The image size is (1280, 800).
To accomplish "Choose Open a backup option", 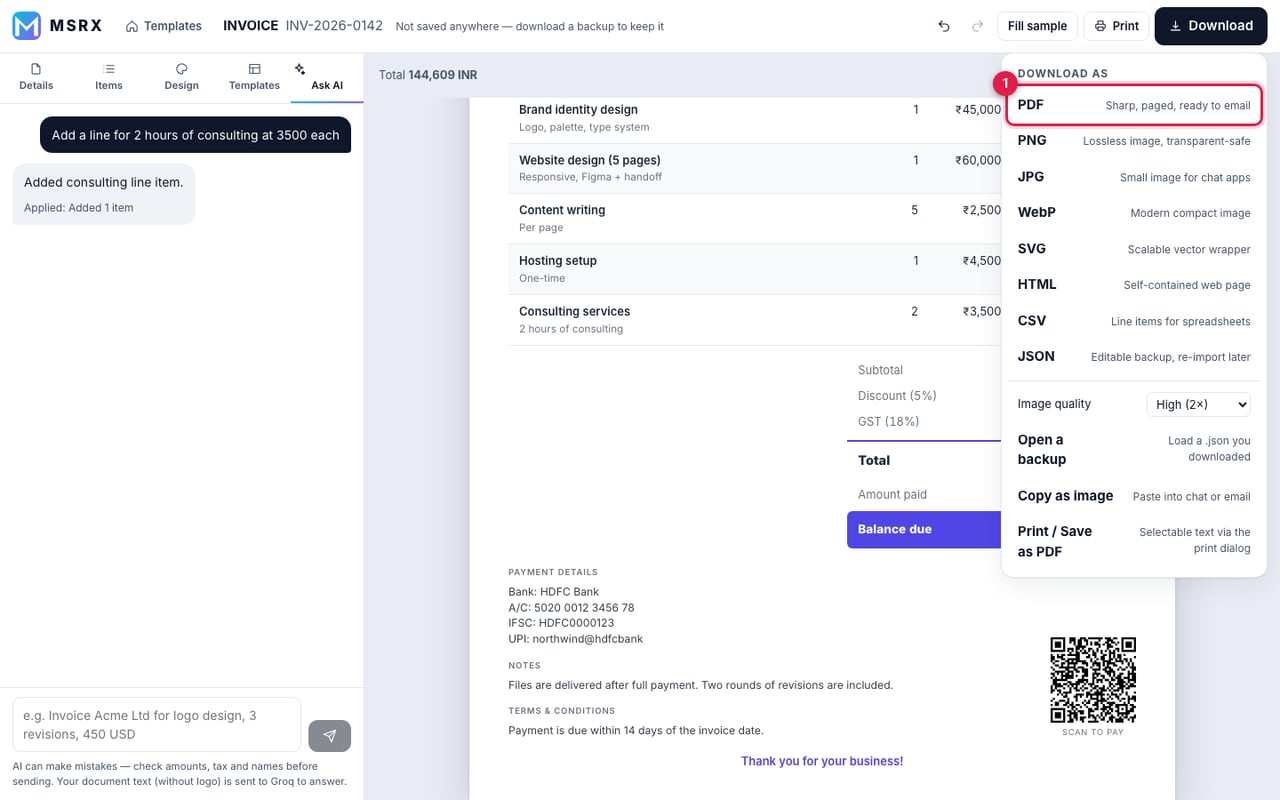I will [1134, 449].
